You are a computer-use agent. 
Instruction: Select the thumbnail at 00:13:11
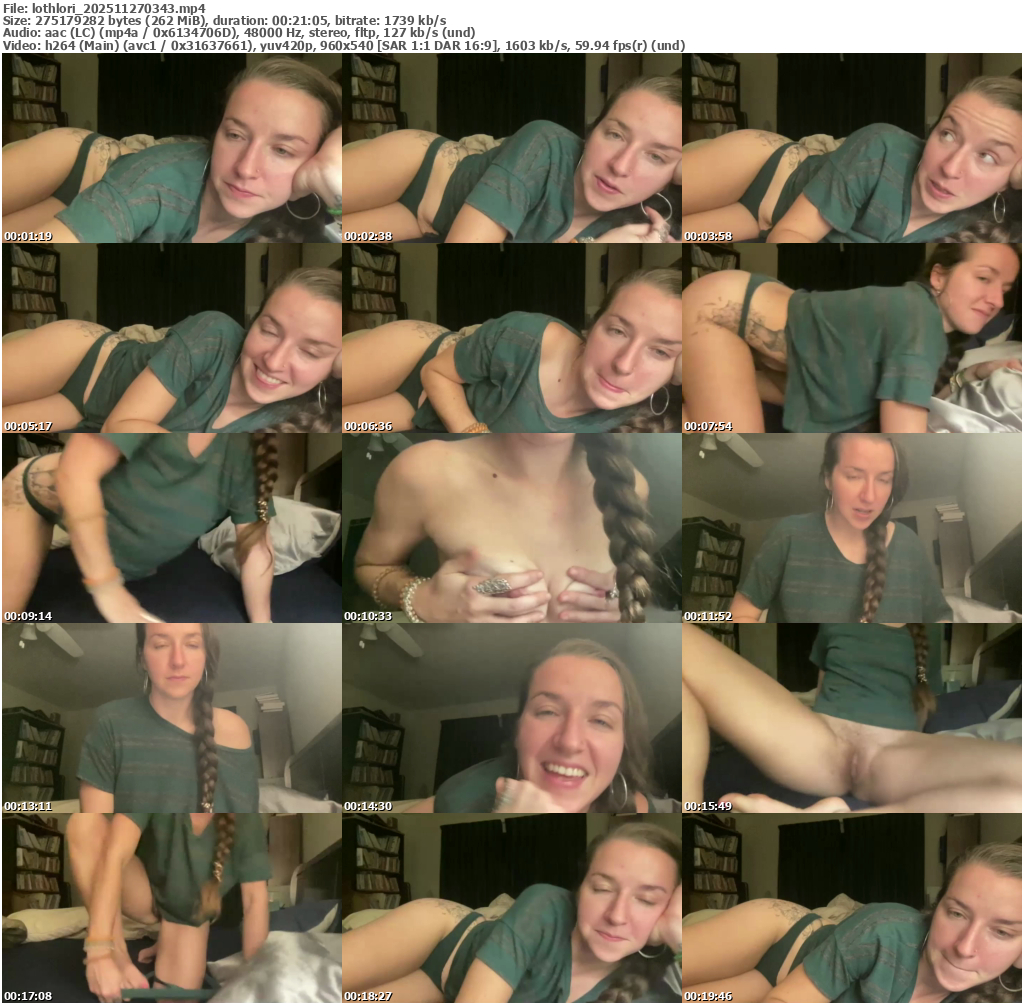point(171,718)
